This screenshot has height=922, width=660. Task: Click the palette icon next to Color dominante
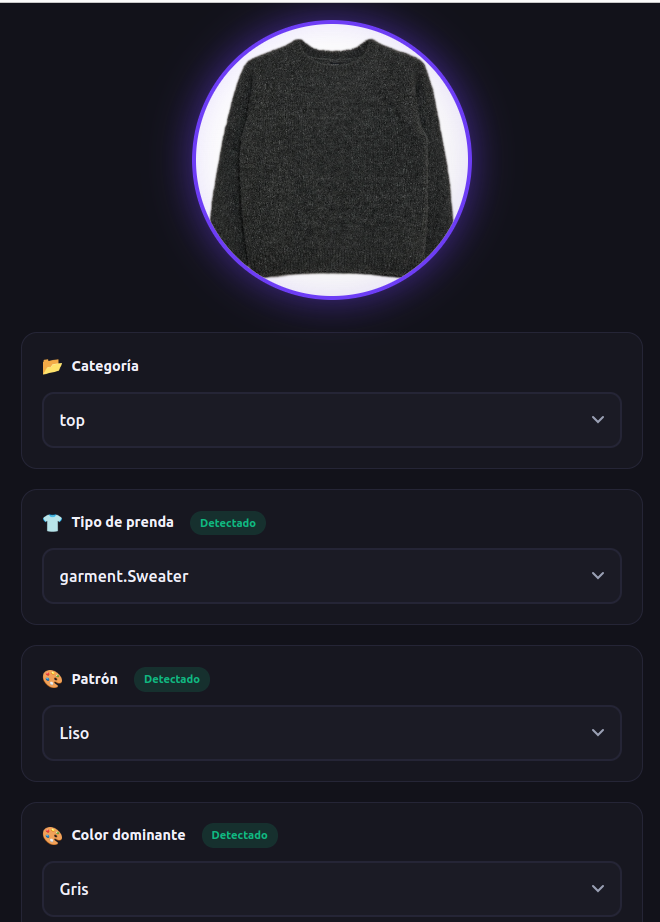pyautogui.click(x=52, y=835)
